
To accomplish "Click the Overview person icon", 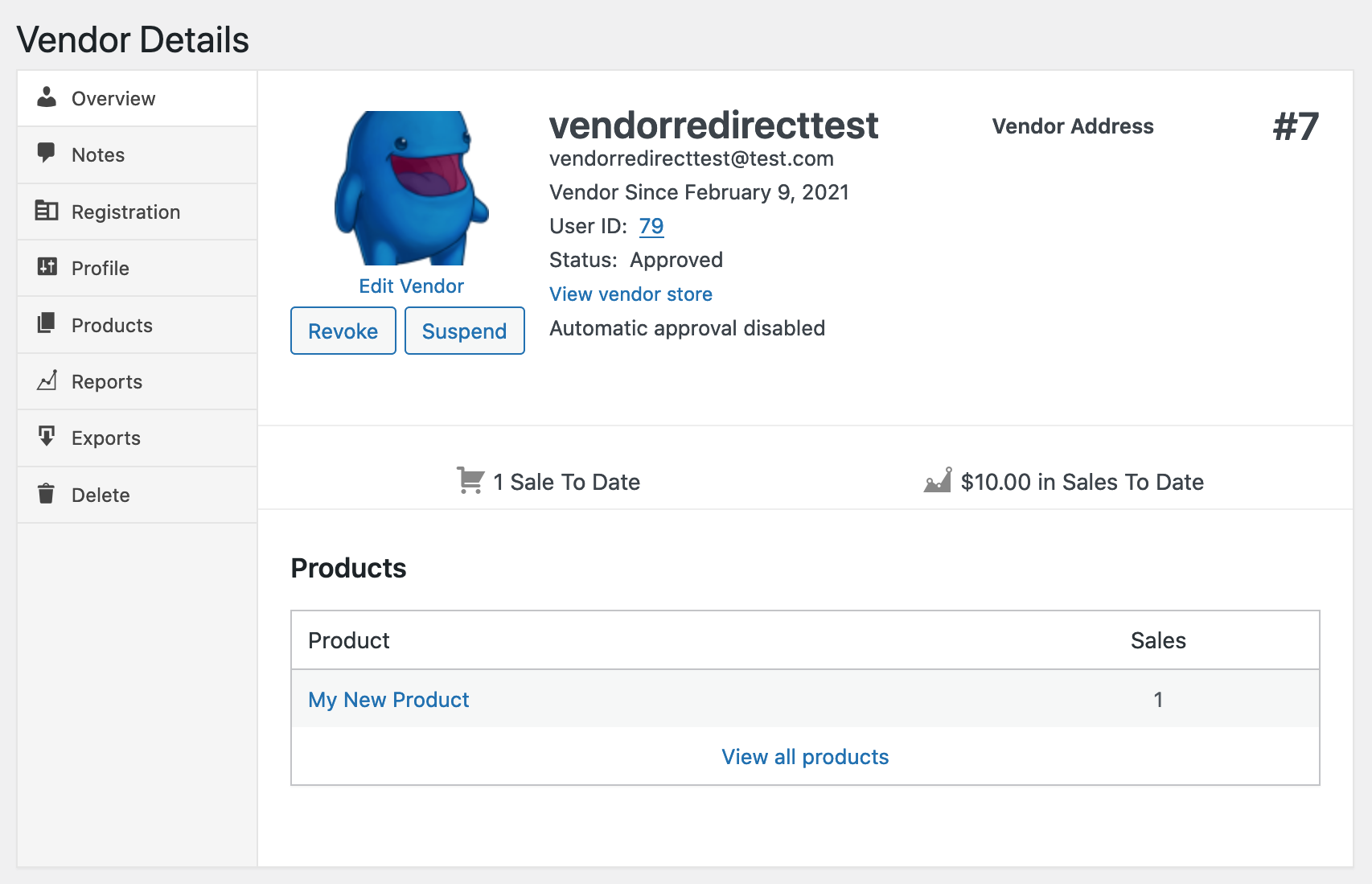I will click(47, 97).
